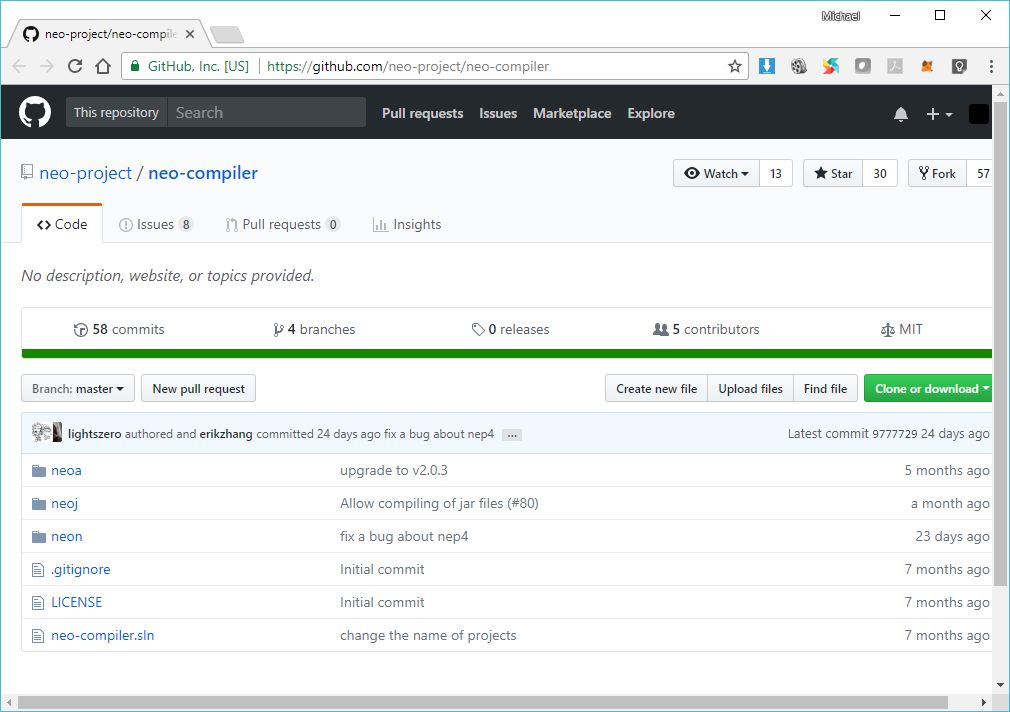Click the MetaMask fox extension icon
Viewport: 1010px width, 712px height.
[927, 66]
